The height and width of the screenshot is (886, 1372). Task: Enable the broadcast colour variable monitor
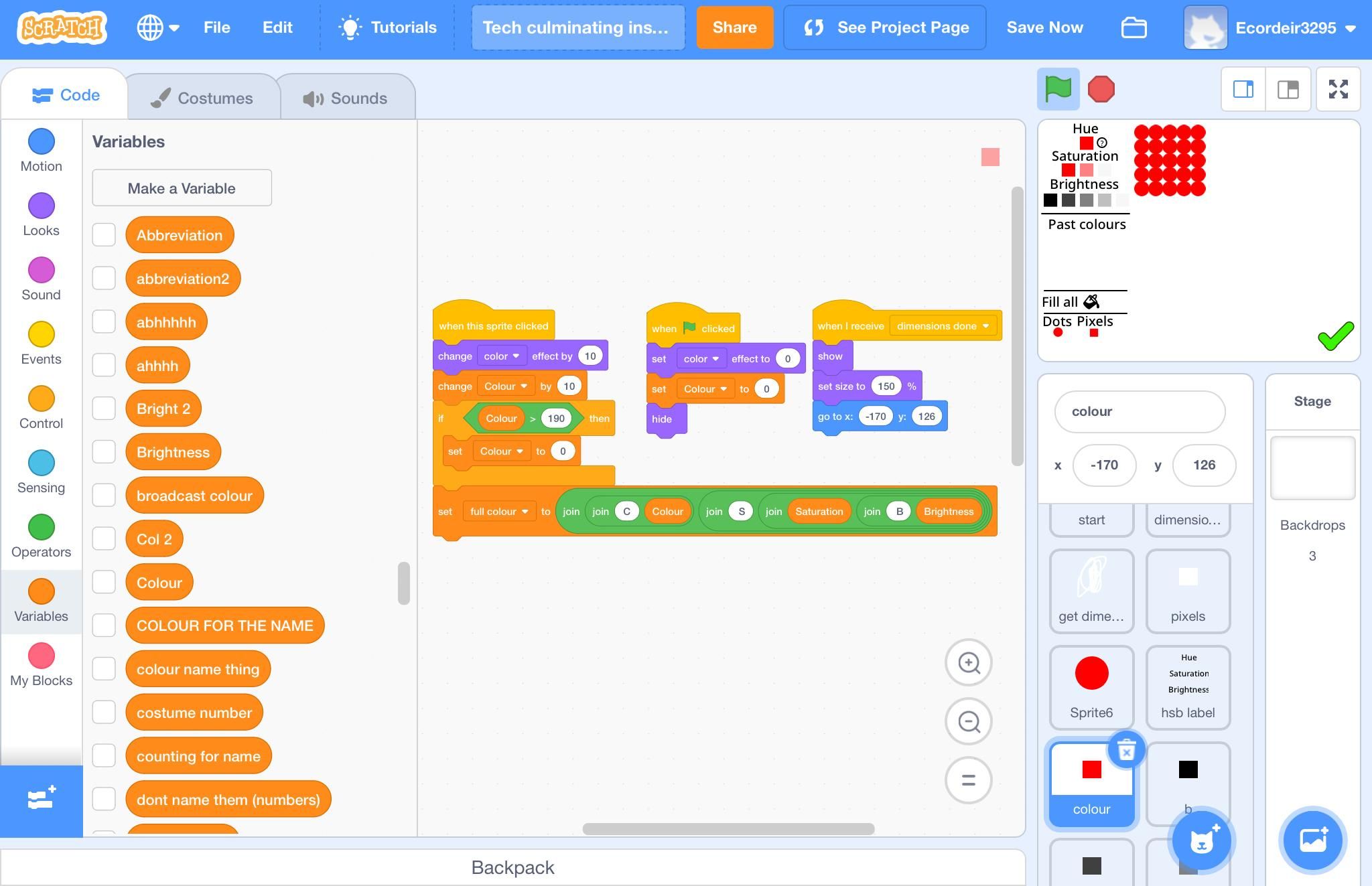coord(104,495)
